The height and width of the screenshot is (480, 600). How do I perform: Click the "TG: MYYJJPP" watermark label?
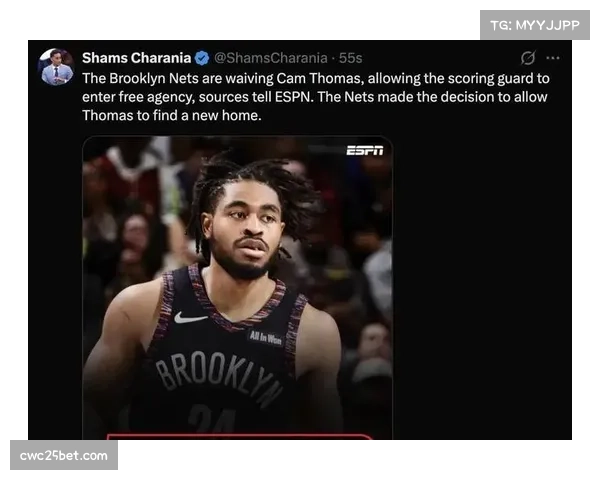click(535, 25)
